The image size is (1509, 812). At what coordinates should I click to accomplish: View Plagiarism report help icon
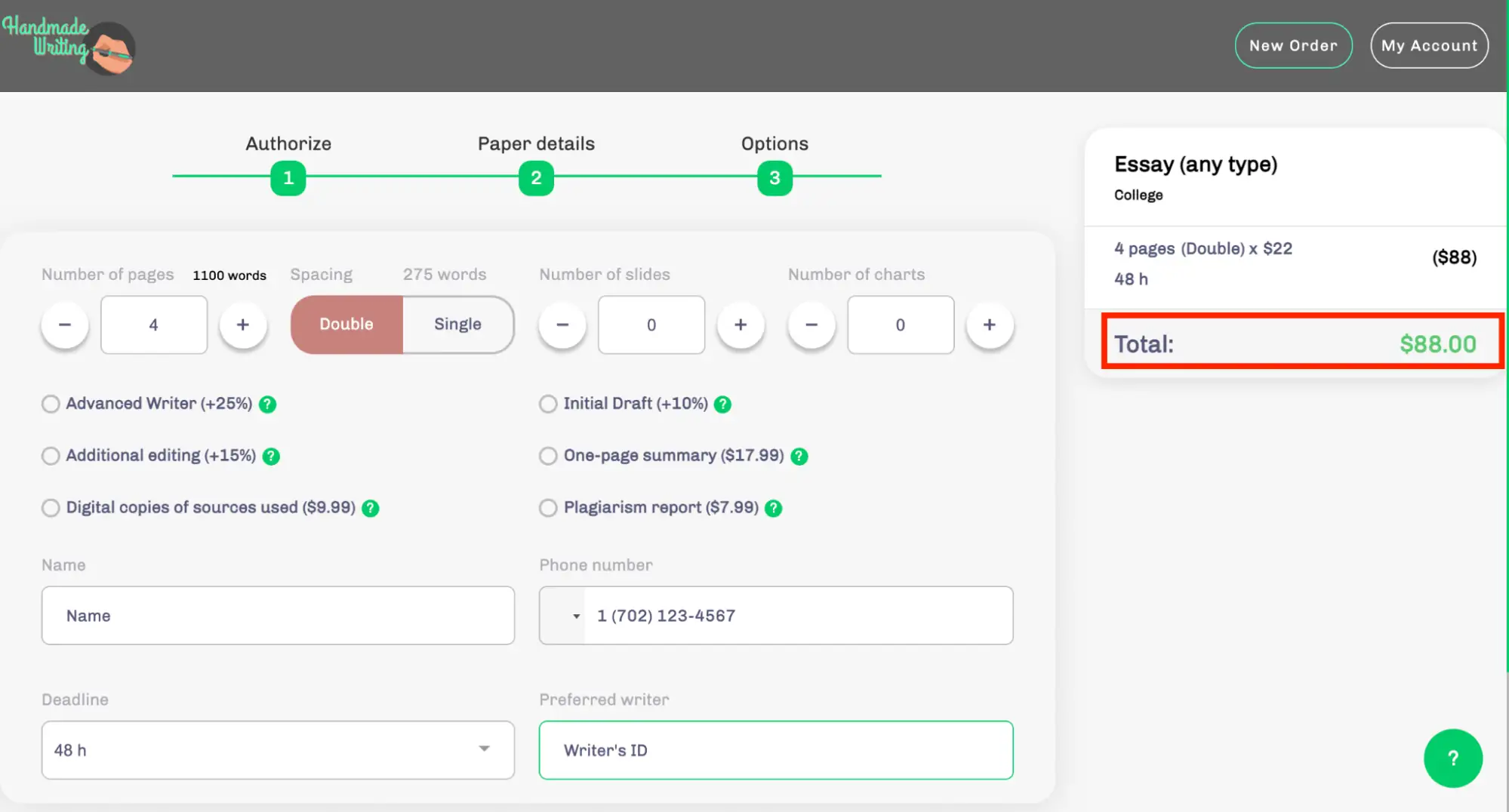coord(773,509)
